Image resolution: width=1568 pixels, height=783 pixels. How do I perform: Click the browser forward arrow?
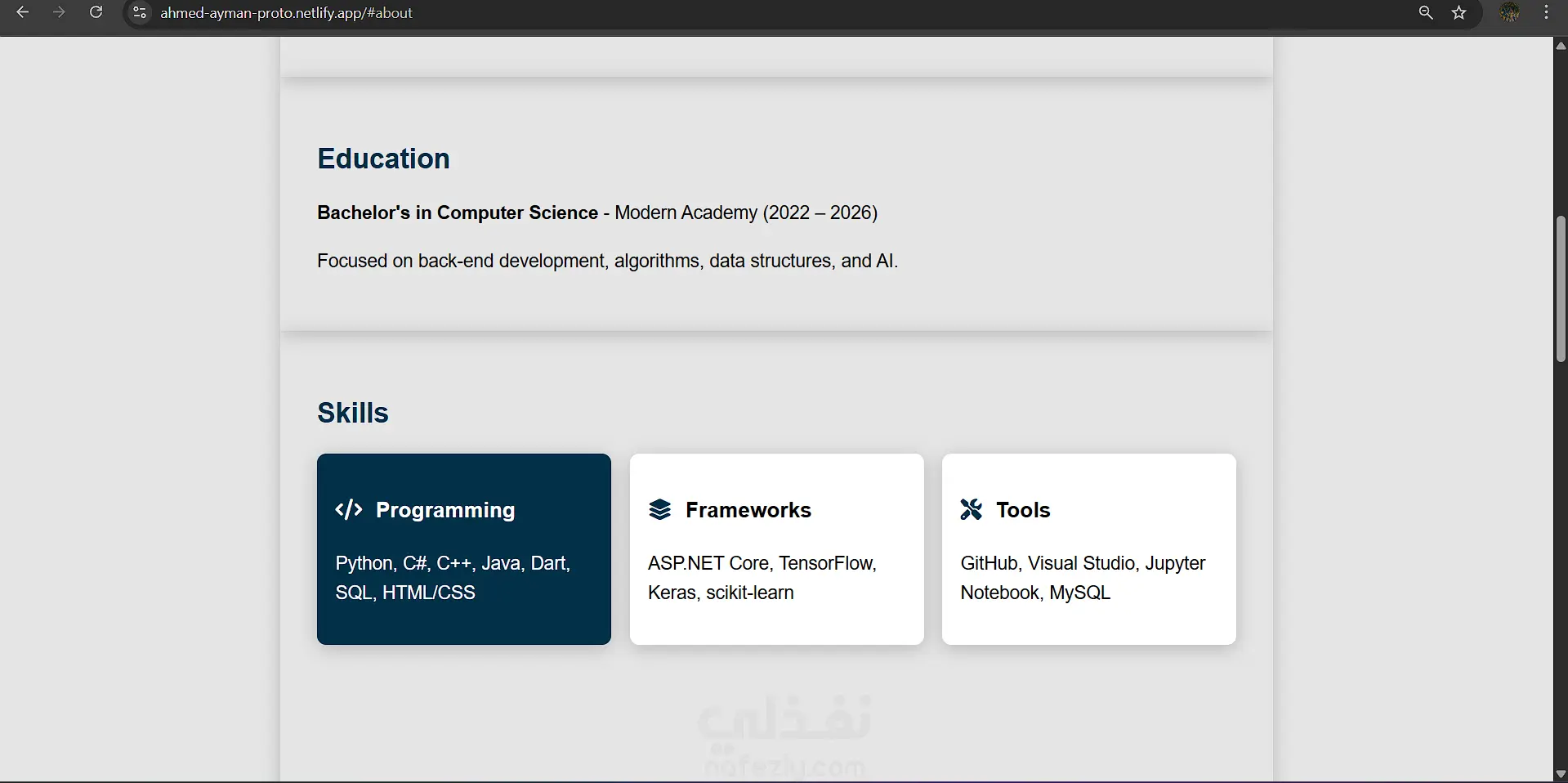pos(59,12)
